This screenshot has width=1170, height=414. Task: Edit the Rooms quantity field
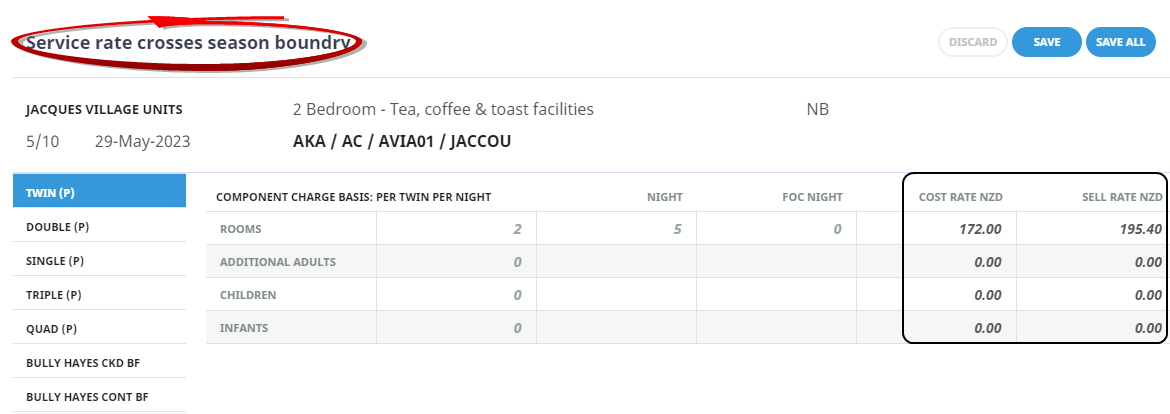[x=456, y=229]
